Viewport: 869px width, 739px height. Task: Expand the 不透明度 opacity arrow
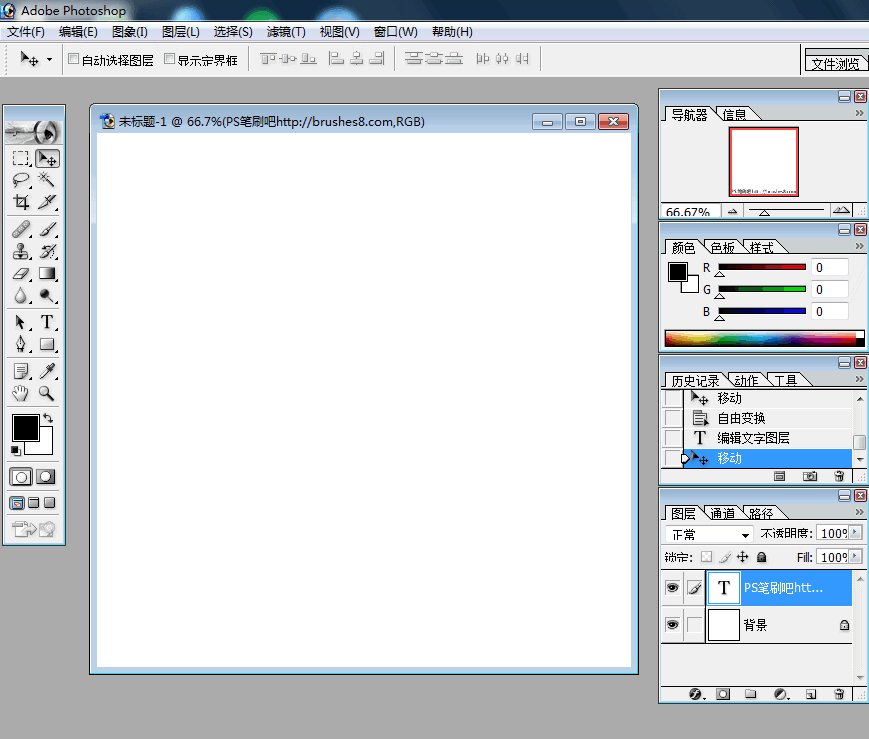pyautogui.click(x=855, y=535)
